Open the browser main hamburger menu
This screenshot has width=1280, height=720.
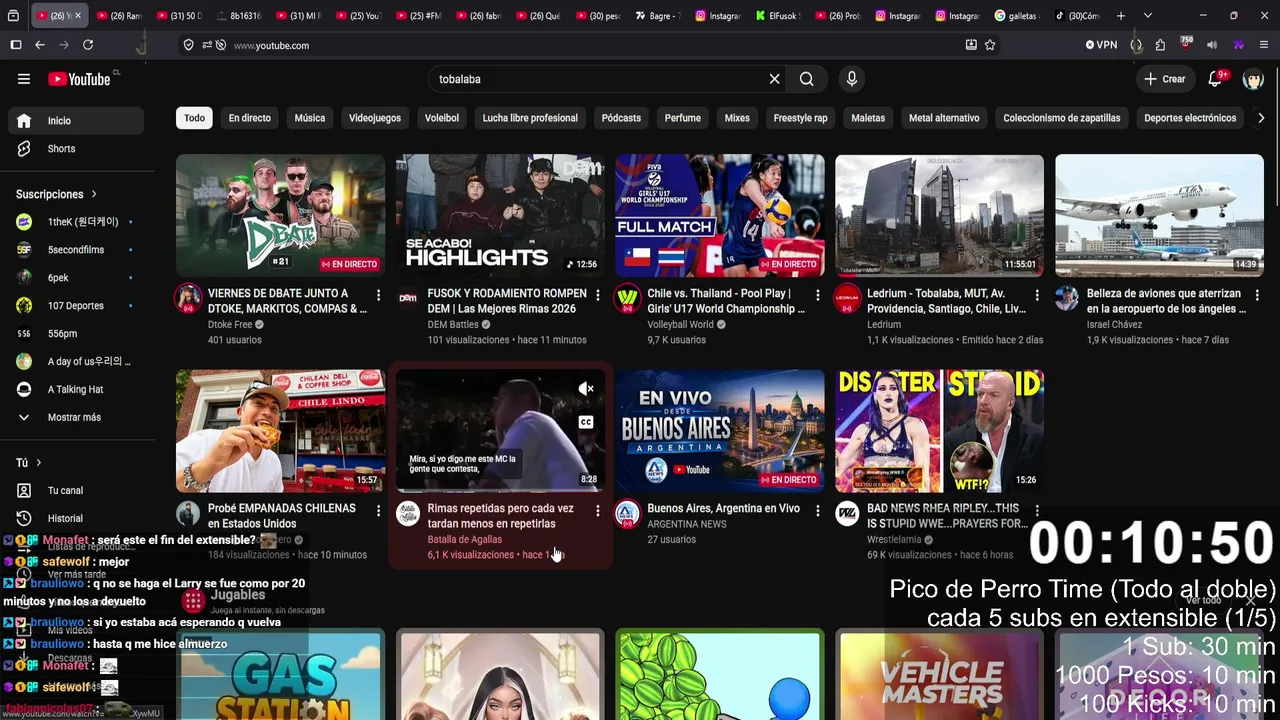pyautogui.click(x=1264, y=45)
